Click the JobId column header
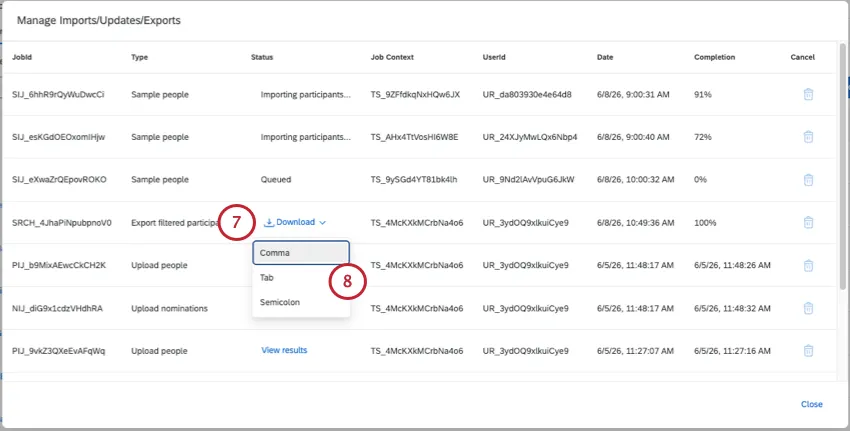 (22, 57)
